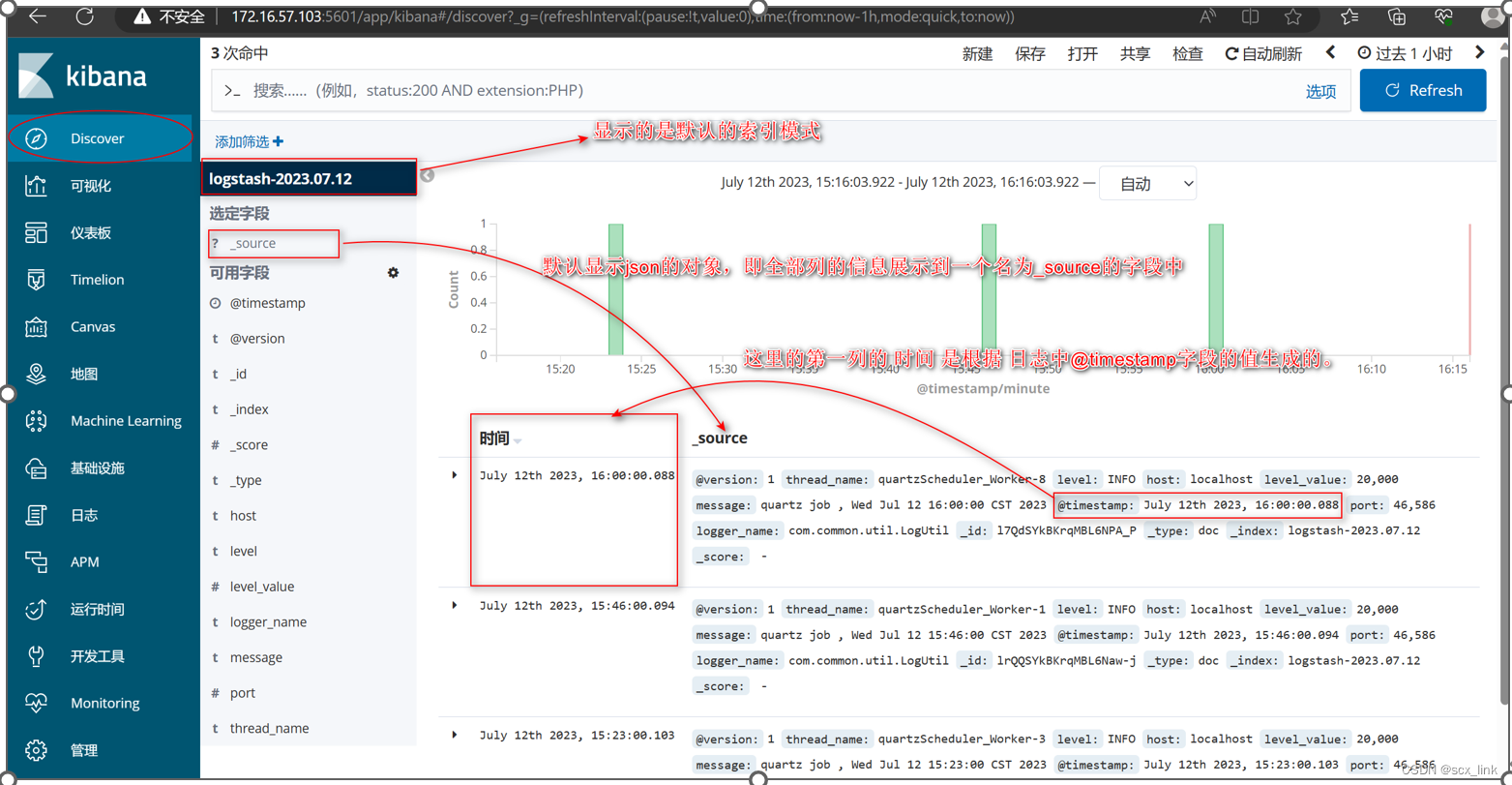This screenshot has width=1512, height=785.
Task: Open the Uptime icon (运行时间)
Action: (x=36, y=609)
